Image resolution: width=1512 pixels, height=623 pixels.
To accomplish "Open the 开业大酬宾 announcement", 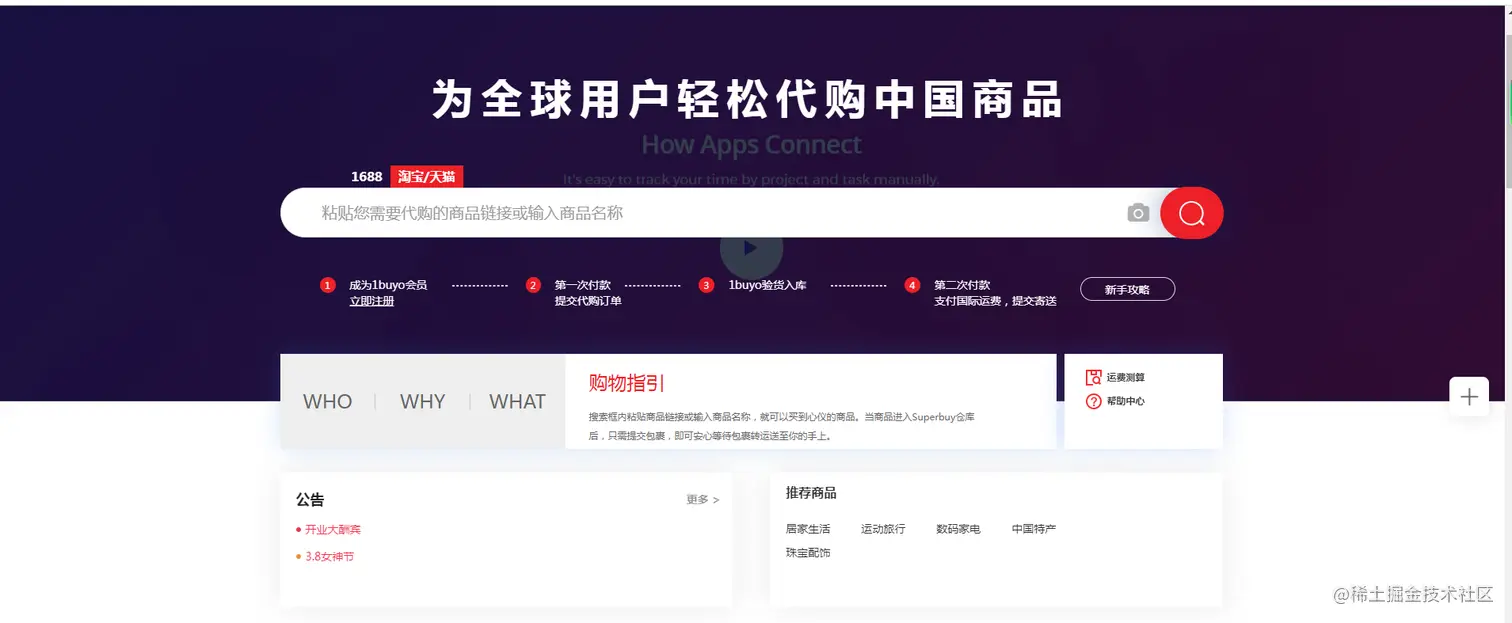I will pos(333,530).
